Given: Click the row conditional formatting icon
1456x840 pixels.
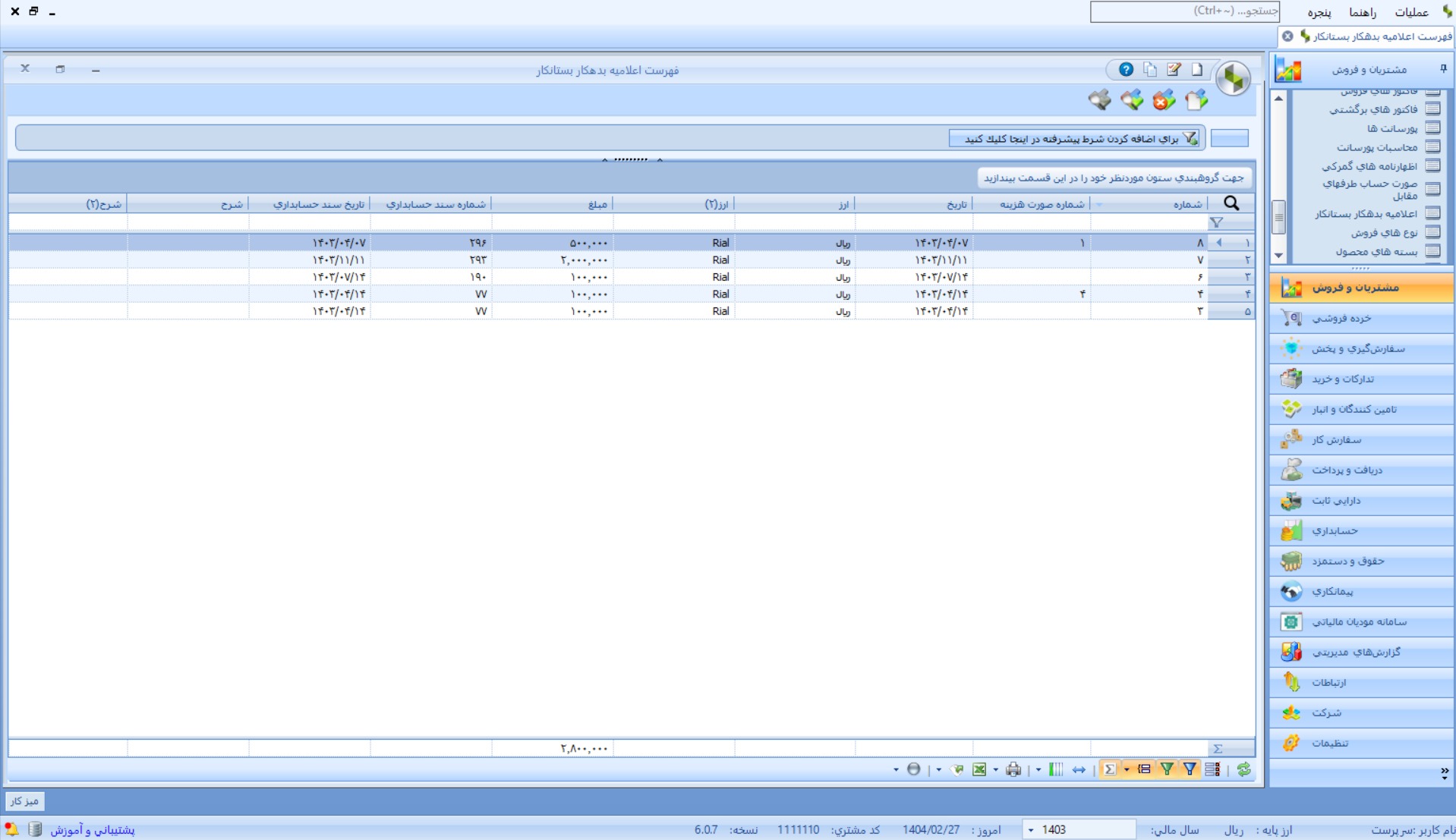Looking at the screenshot, I should 1212,769.
